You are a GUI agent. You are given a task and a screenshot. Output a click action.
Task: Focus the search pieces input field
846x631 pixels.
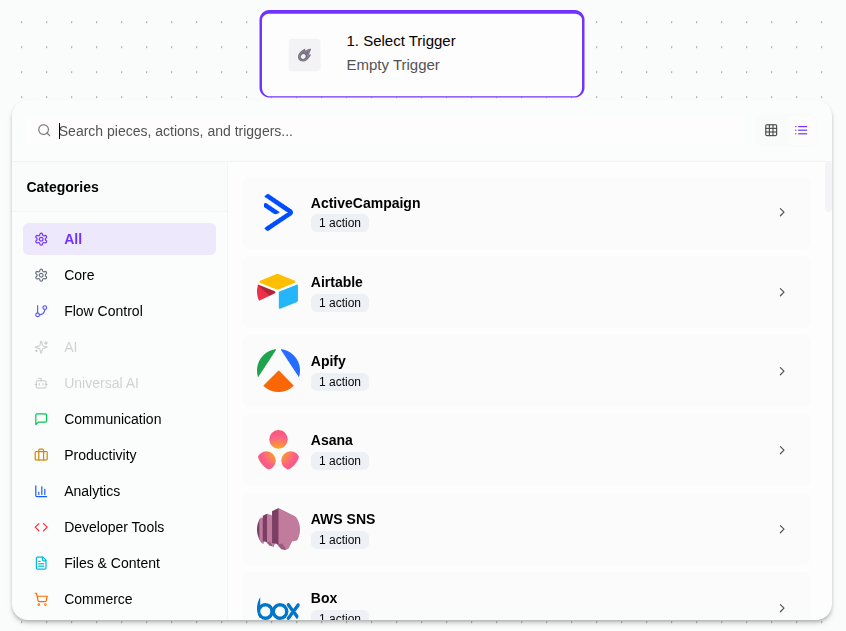click(x=400, y=131)
